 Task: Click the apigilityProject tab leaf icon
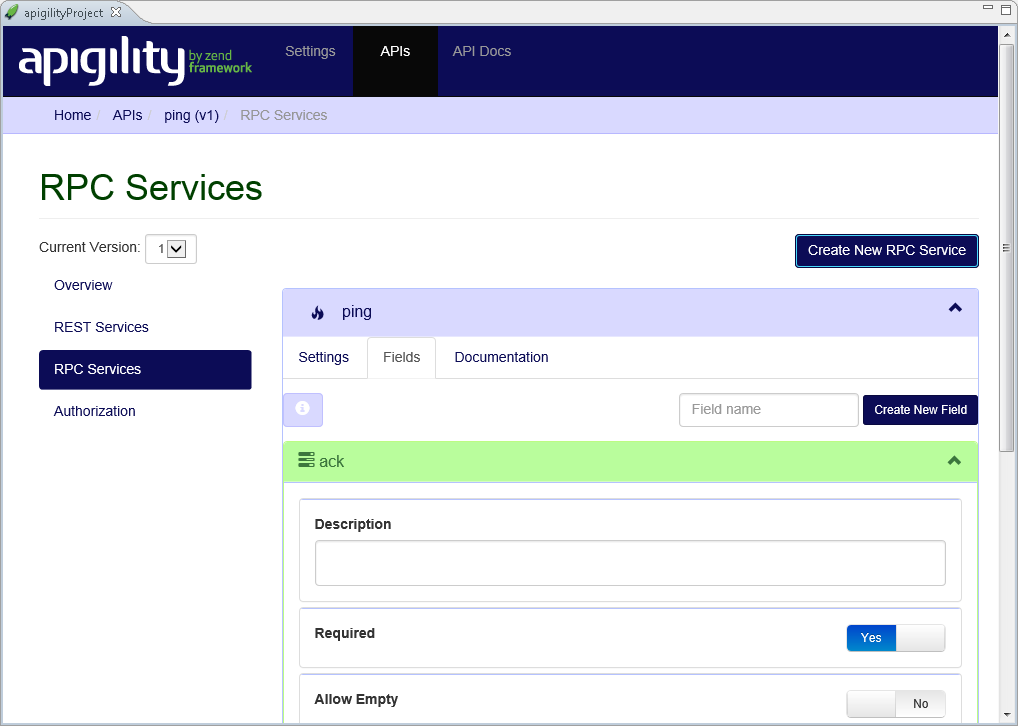tap(12, 12)
